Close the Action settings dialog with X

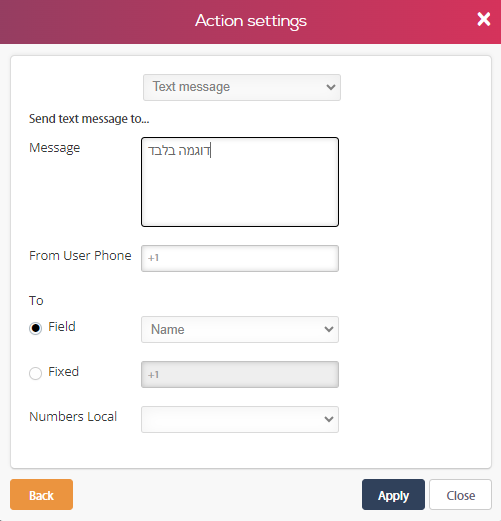click(x=483, y=19)
